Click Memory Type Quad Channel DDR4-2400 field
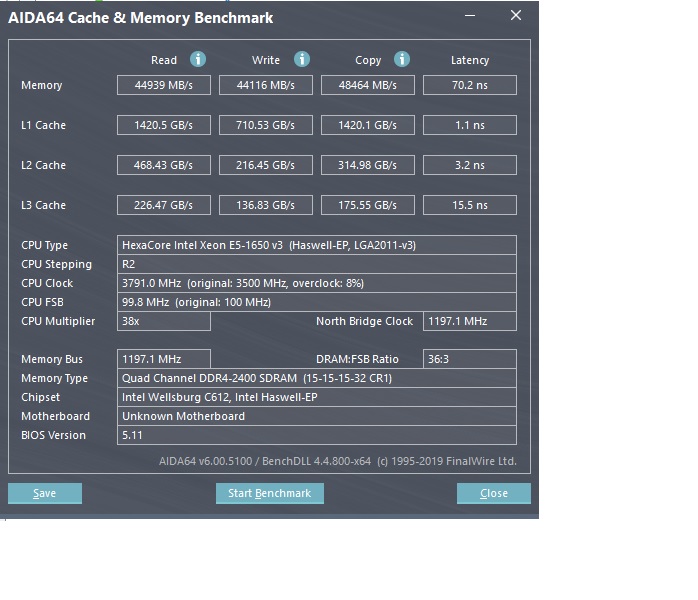 coord(317,378)
